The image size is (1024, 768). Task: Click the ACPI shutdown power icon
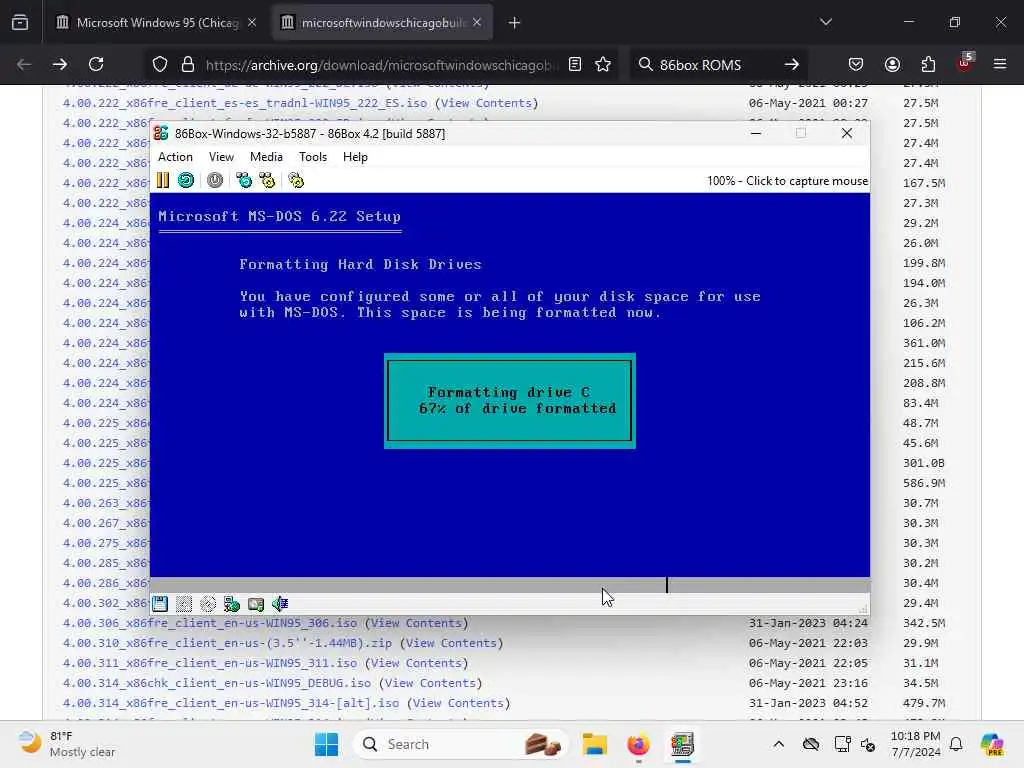(x=215, y=180)
